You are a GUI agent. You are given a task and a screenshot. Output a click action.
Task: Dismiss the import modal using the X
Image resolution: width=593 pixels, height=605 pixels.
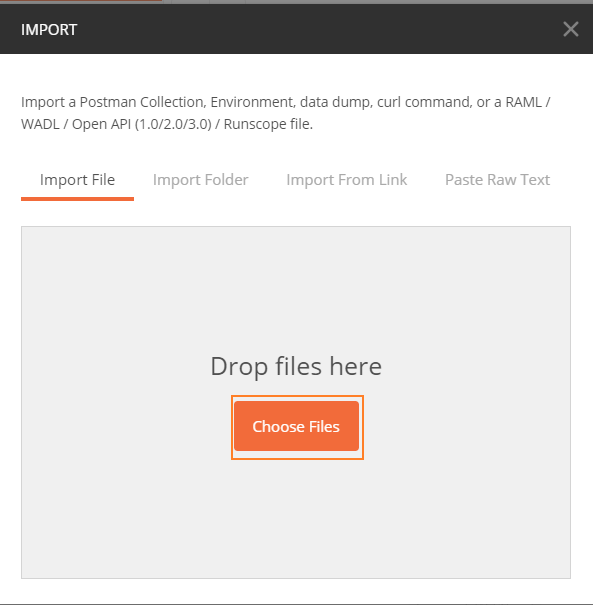(x=570, y=29)
